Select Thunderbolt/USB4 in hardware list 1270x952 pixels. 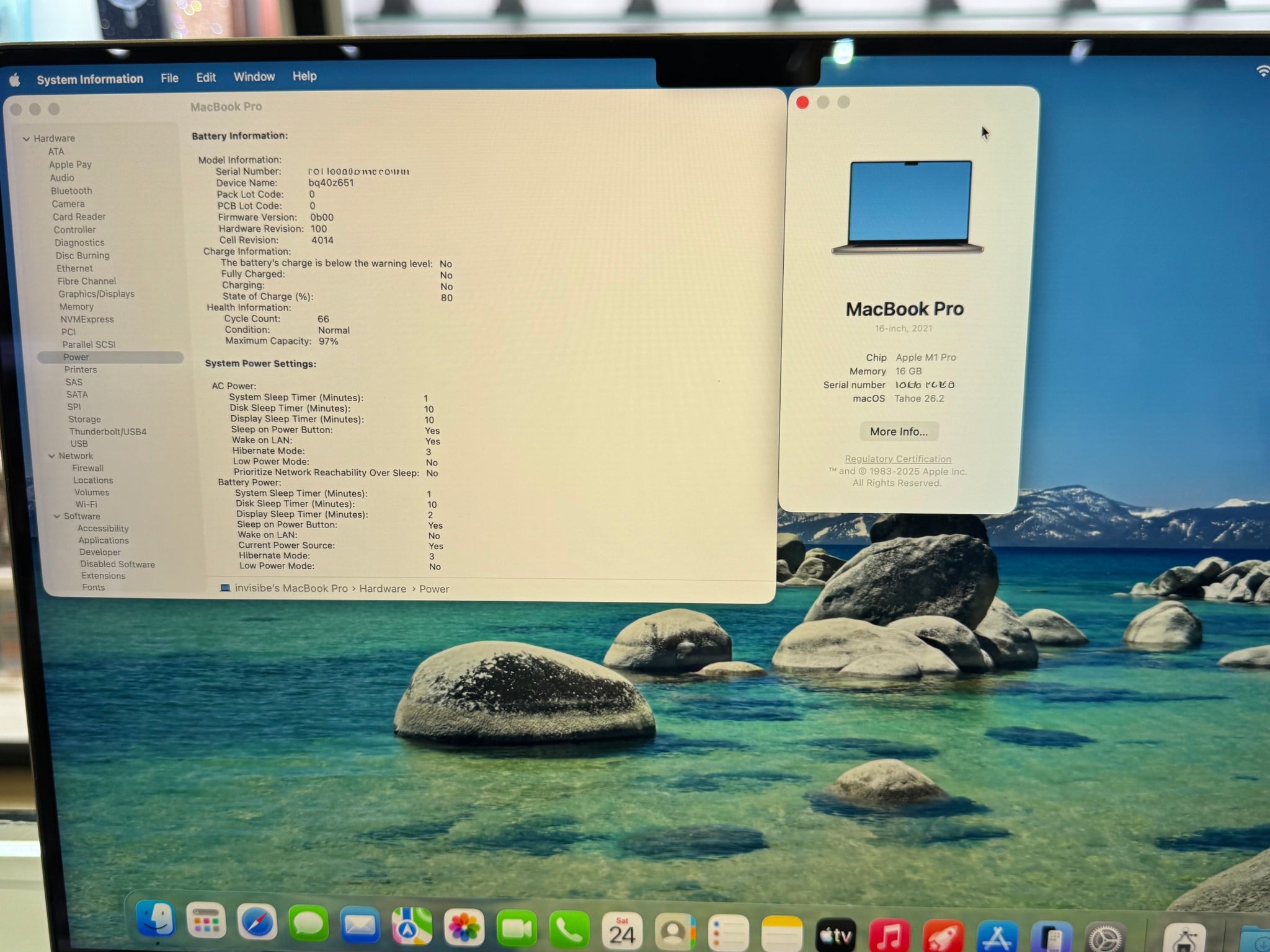coord(107,431)
